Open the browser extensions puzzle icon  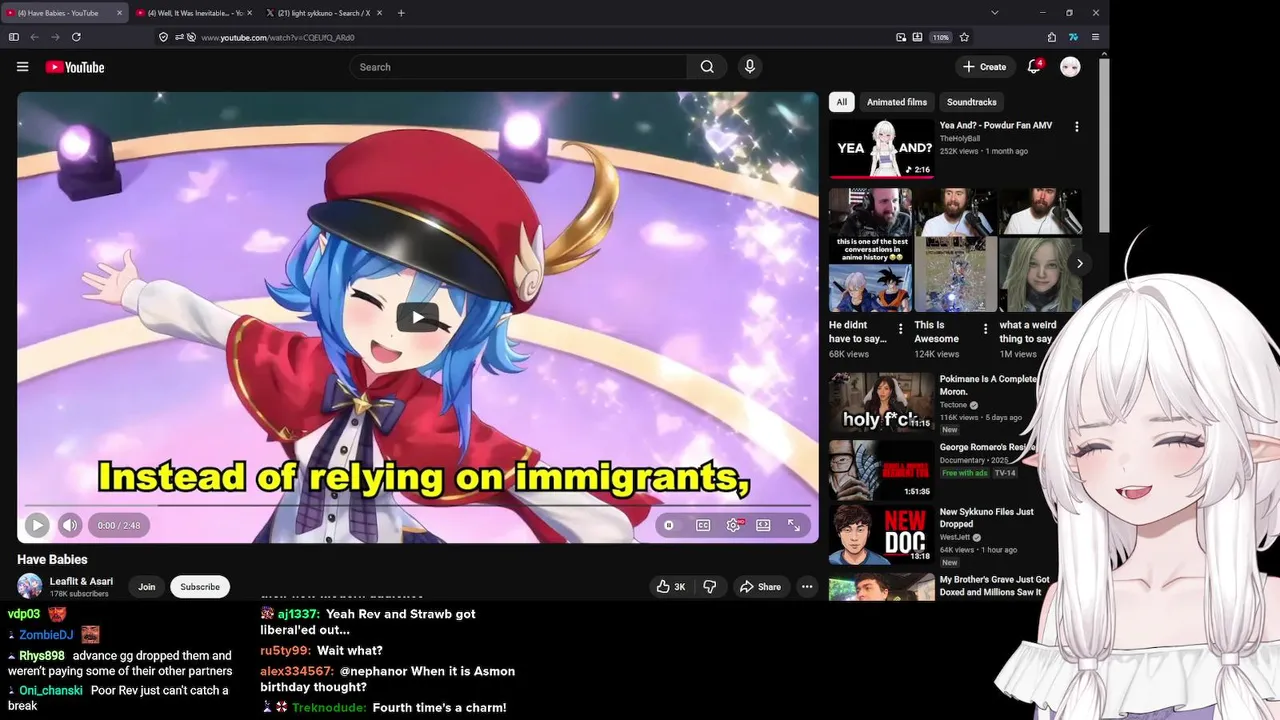pos(1052,37)
